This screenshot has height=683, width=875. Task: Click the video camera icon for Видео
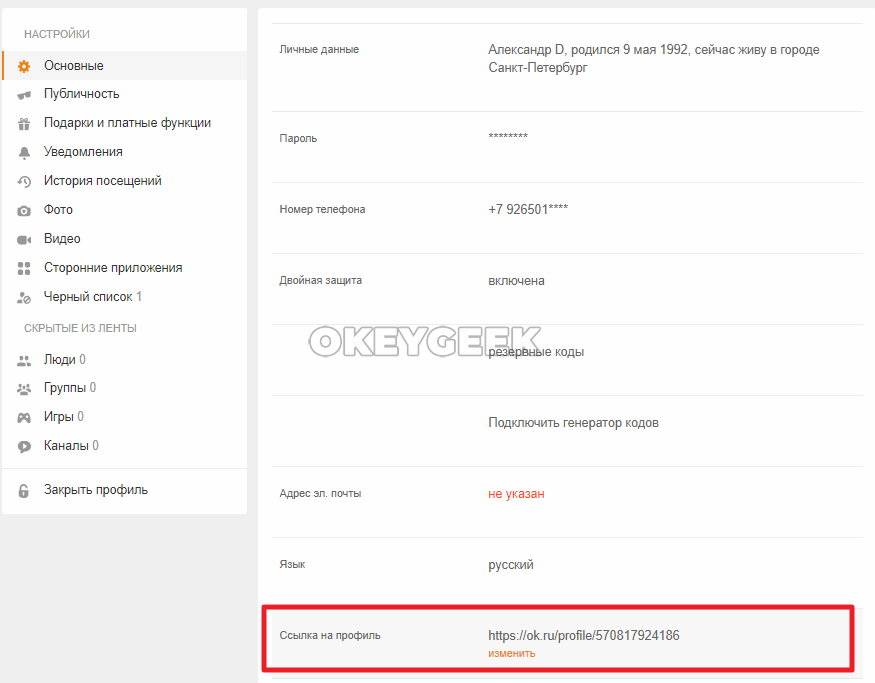coord(24,240)
